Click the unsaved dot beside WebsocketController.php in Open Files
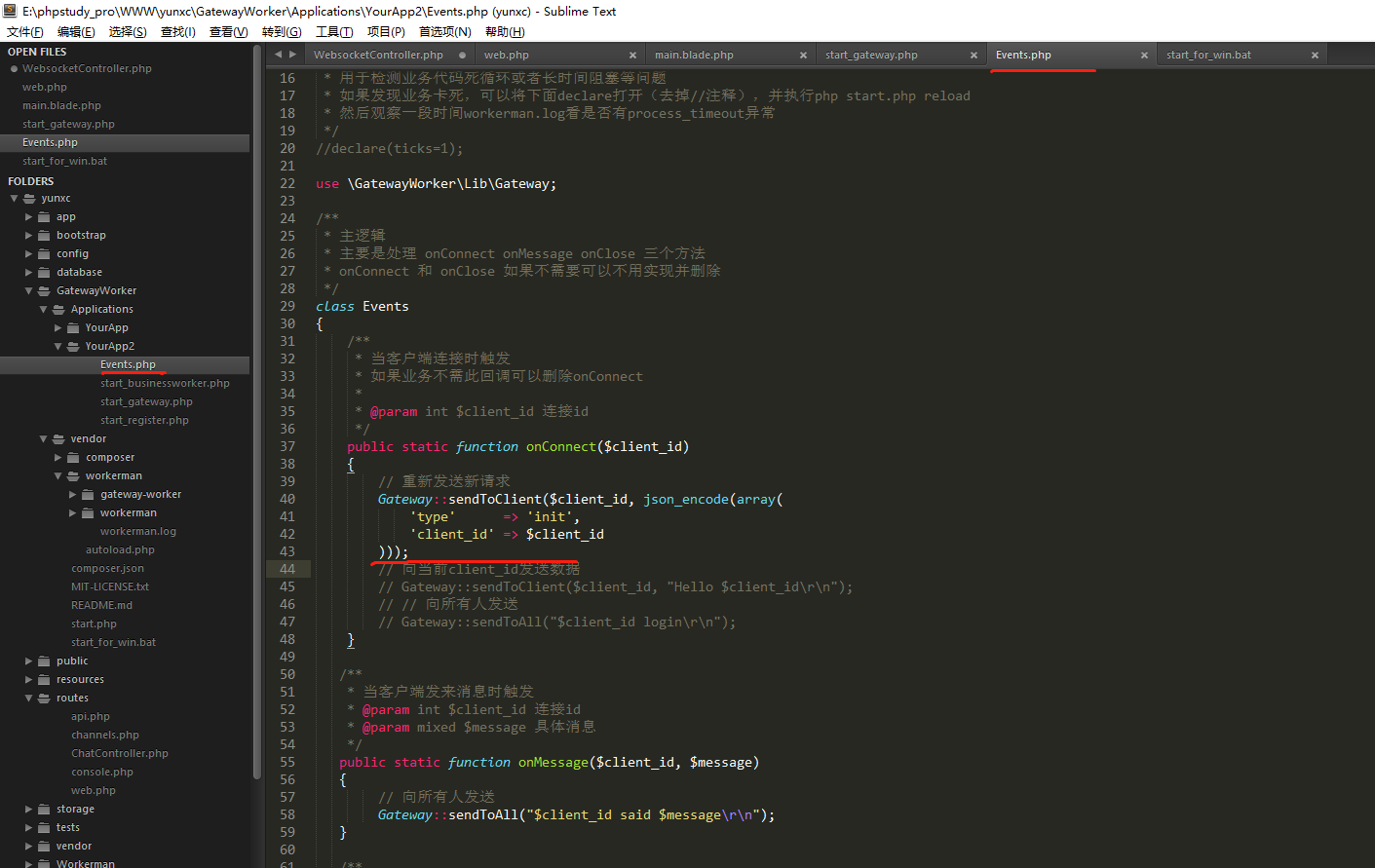 click(x=14, y=69)
